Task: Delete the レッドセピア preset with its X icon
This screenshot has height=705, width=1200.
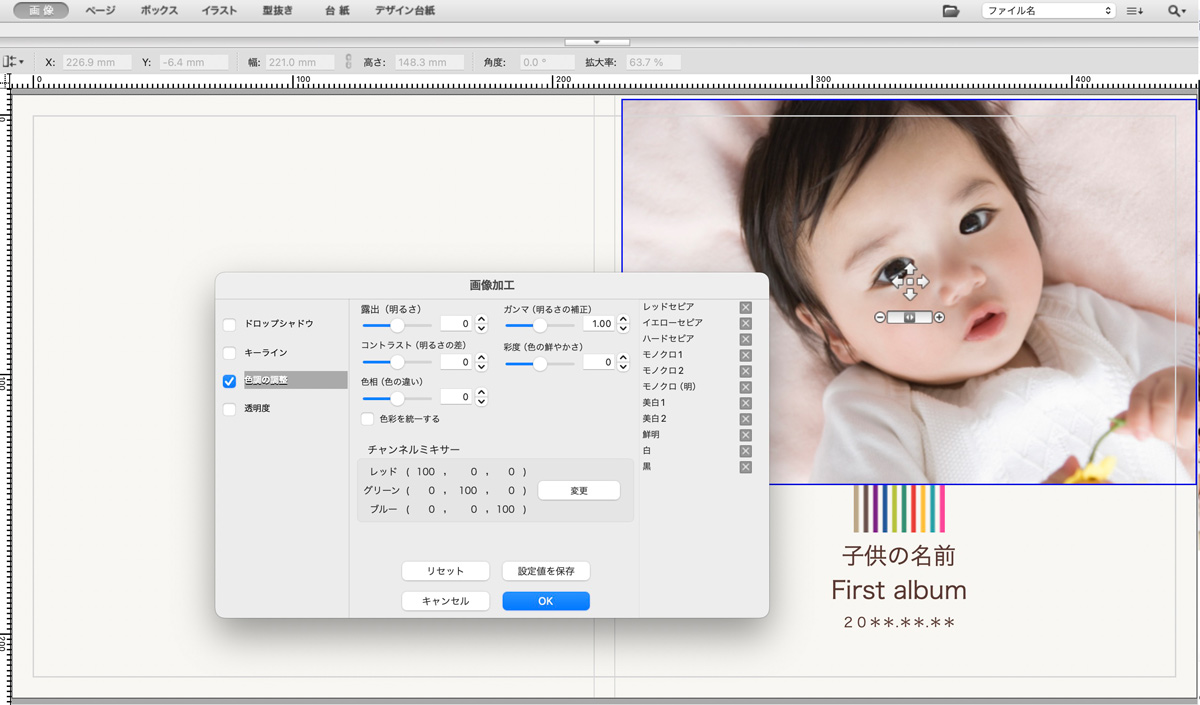Action: [746, 307]
